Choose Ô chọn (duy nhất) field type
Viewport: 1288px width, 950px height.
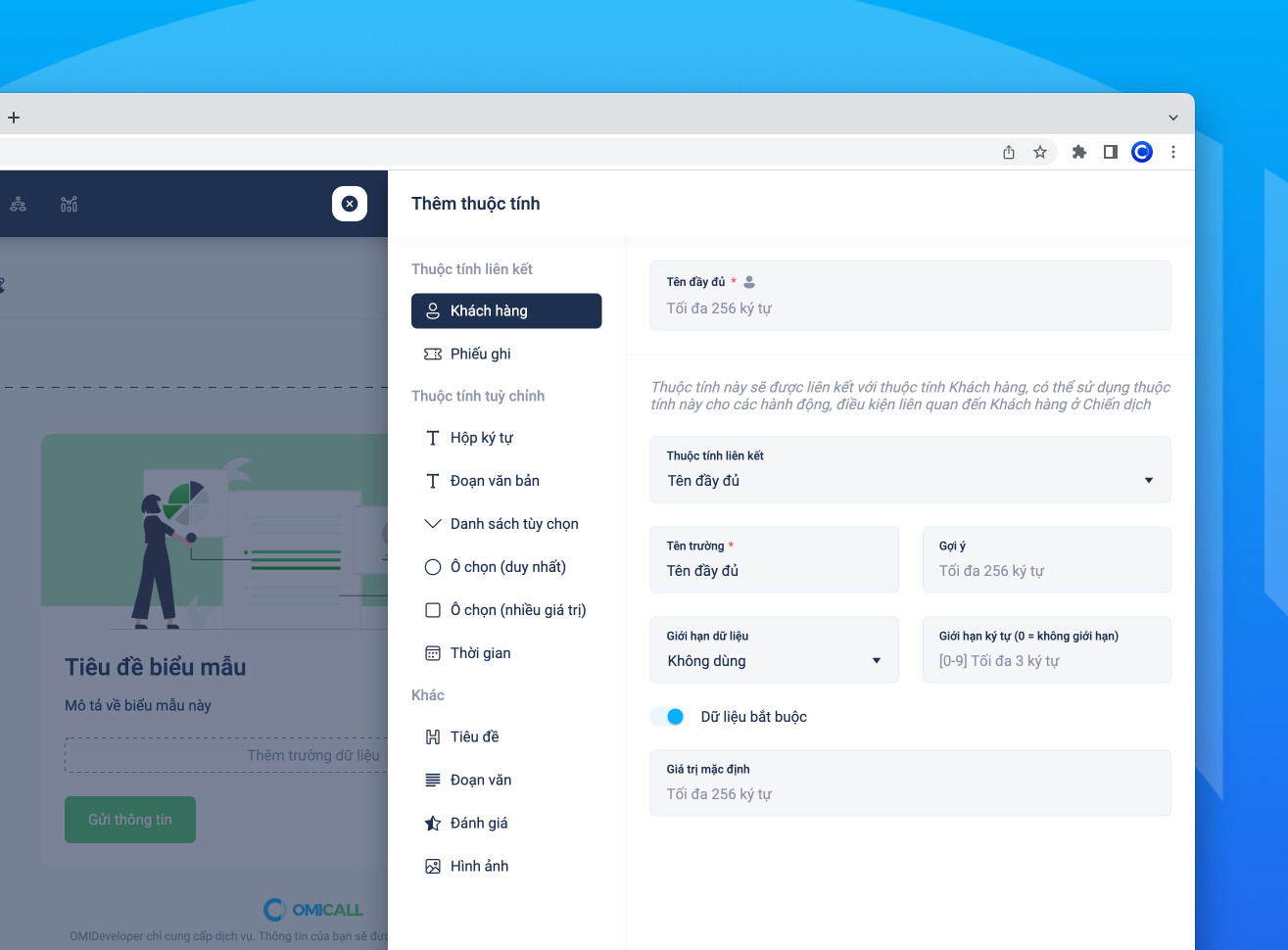click(x=506, y=567)
